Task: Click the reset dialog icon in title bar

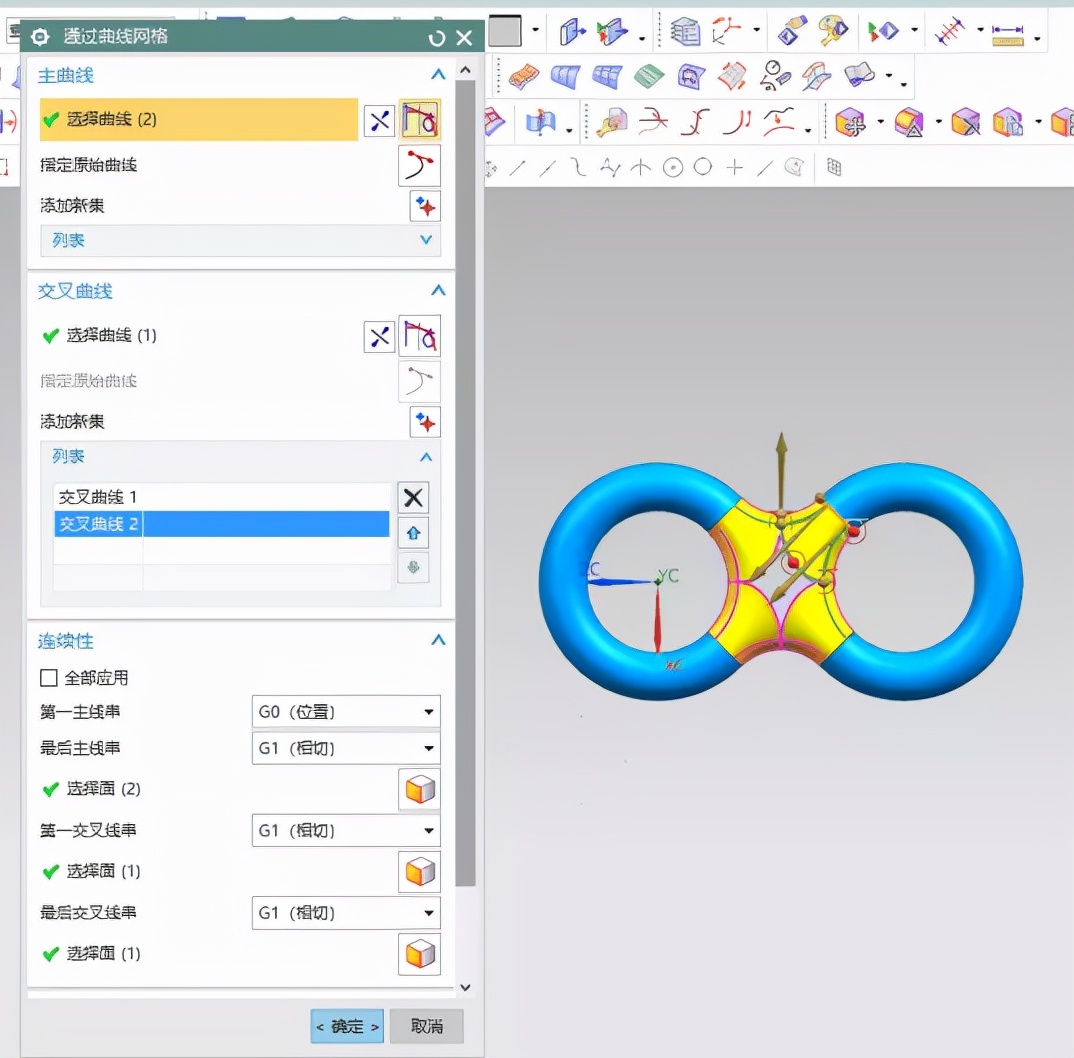Action: click(436, 38)
